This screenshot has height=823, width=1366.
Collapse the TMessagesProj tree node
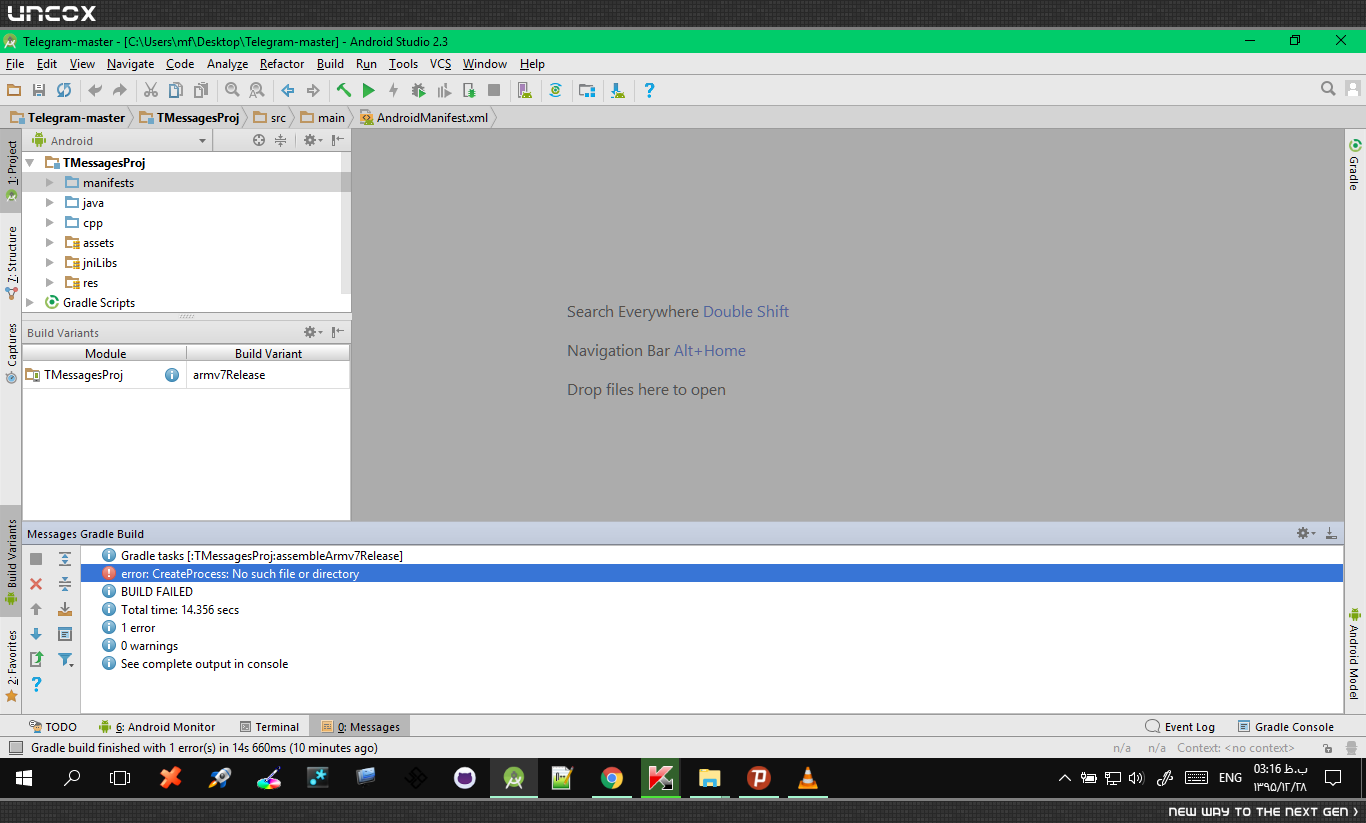pyautogui.click(x=31, y=163)
